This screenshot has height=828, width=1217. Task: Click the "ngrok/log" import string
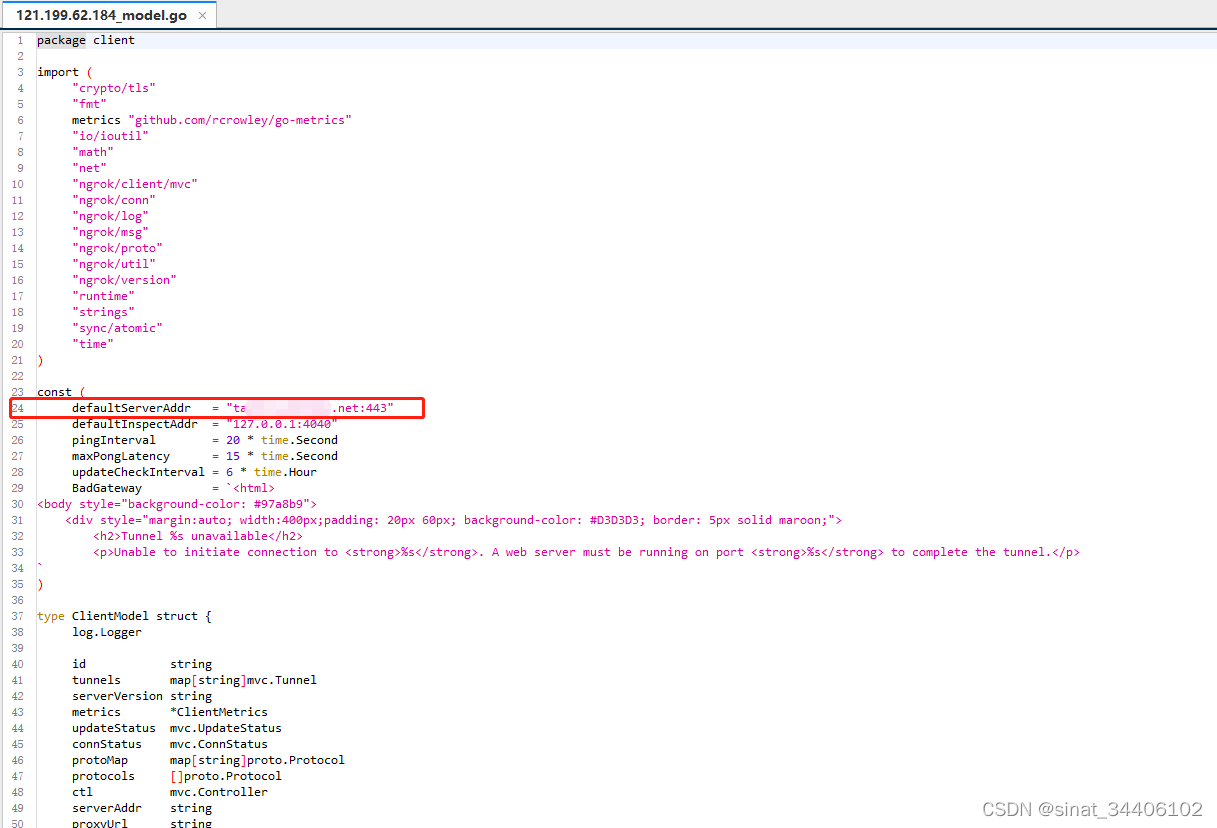pos(110,216)
